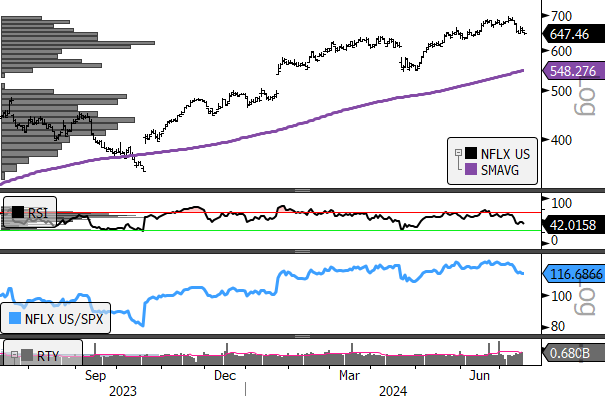Click the purple SMAVG legend color swatch
The image size is (605, 396).
point(471,169)
